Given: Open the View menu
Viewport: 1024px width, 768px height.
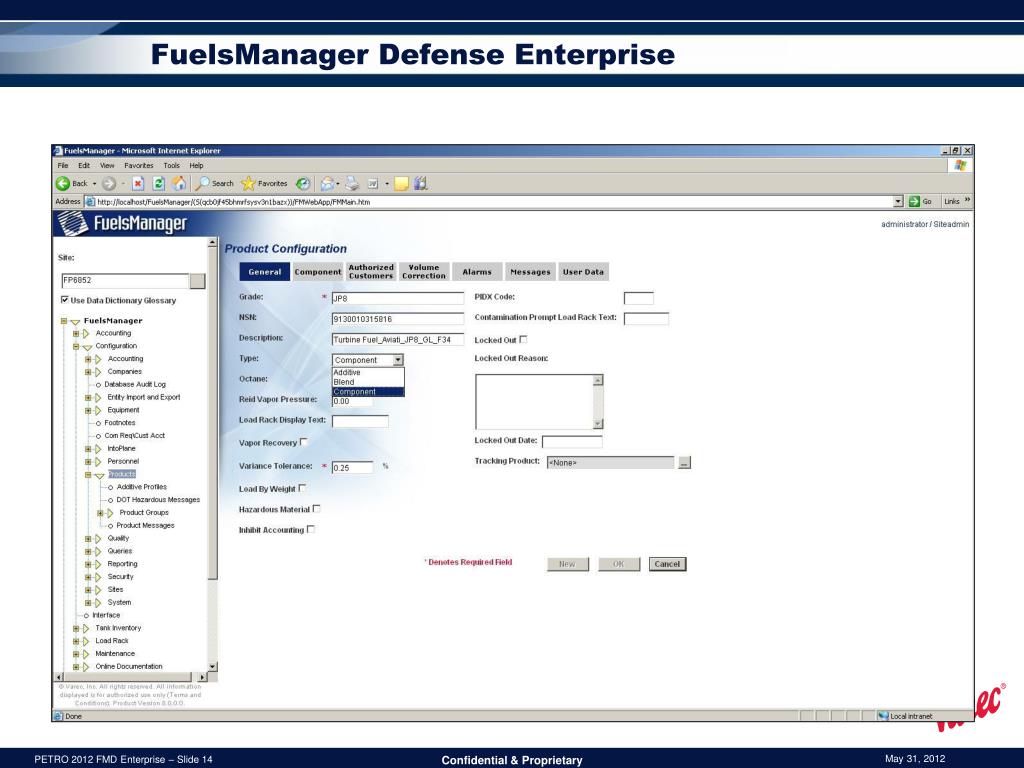Looking at the screenshot, I should tap(107, 166).
